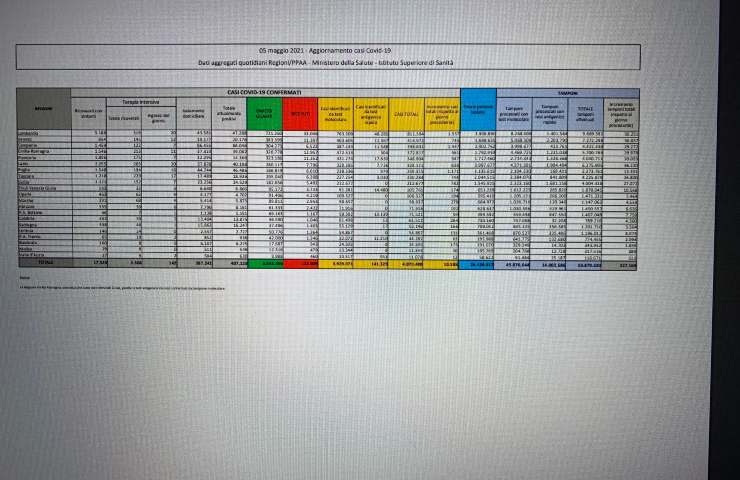The image size is (740, 480).
Task: Select the Dati aggregati quotidiani subtitle line
Action: click(x=322, y=63)
